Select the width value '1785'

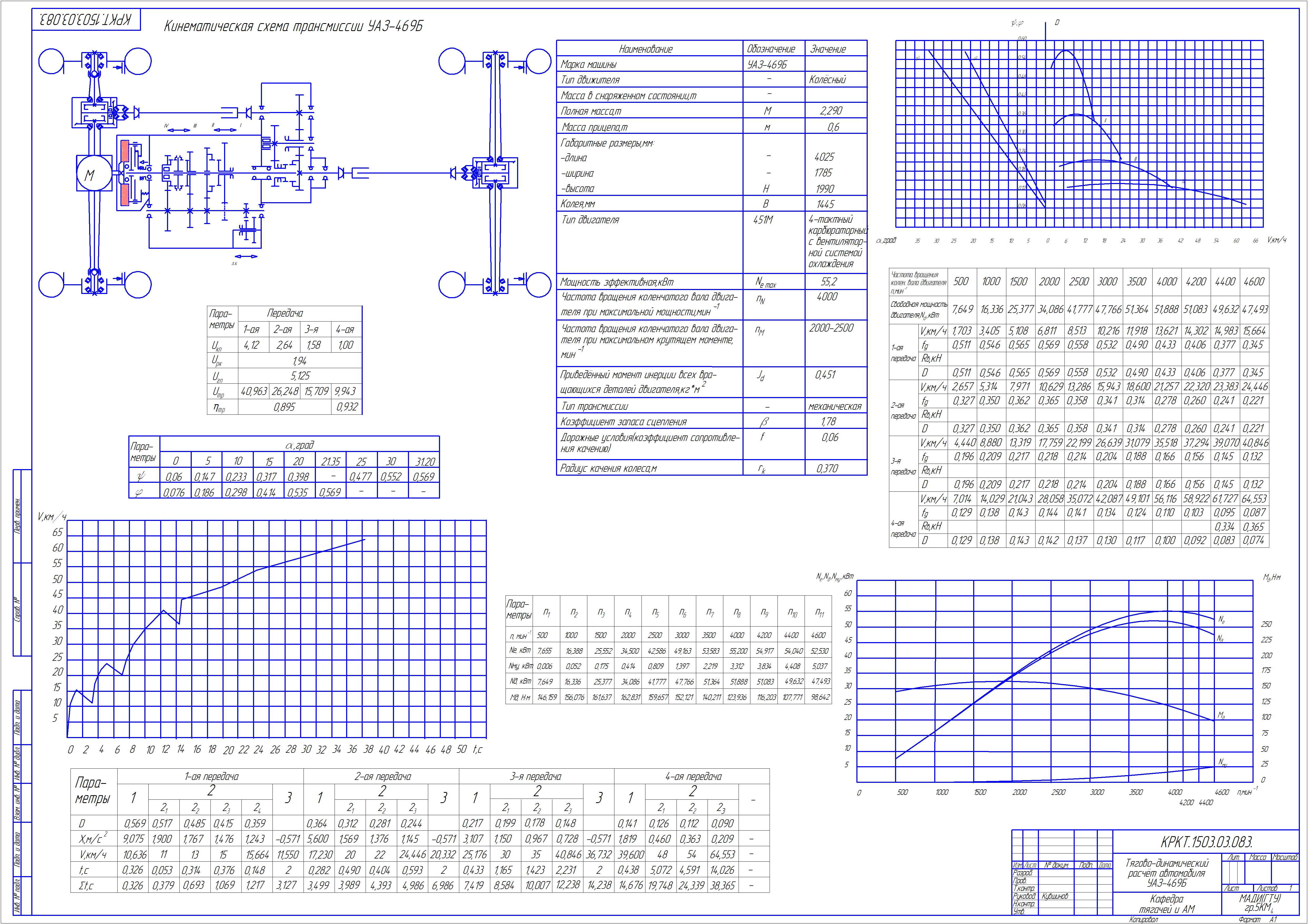823,172
